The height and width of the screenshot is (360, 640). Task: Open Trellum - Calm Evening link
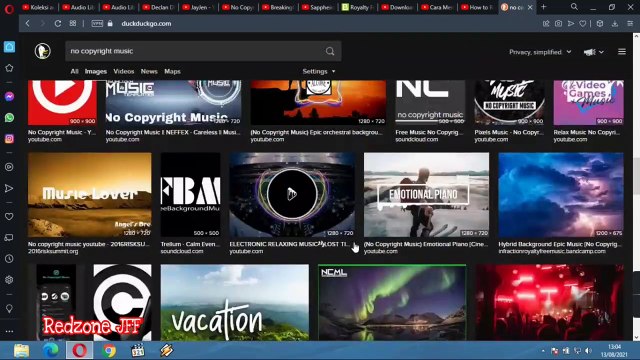point(190,244)
